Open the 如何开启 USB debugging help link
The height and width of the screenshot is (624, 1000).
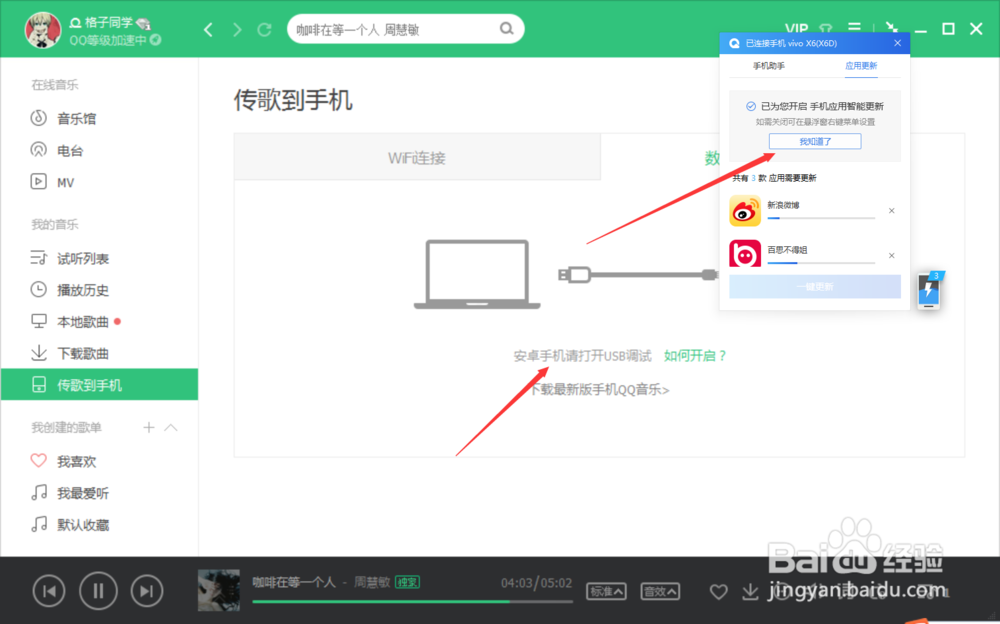pyautogui.click(x=696, y=355)
